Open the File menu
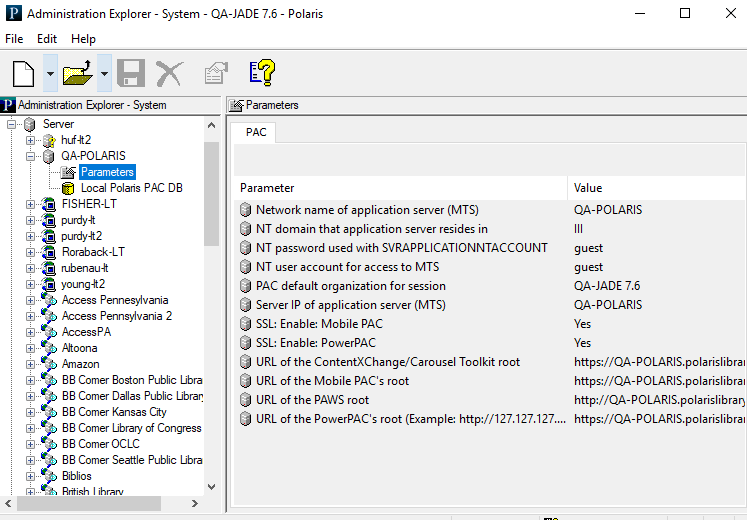The image size is (747, 520). coord(14,39)
